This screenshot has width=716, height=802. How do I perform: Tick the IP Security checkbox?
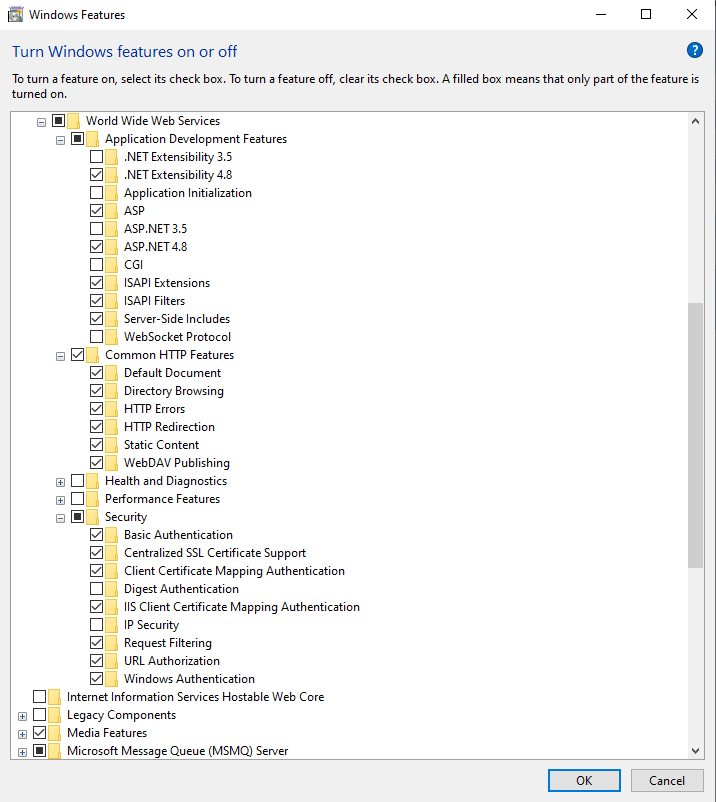click(x=96, y=625)
